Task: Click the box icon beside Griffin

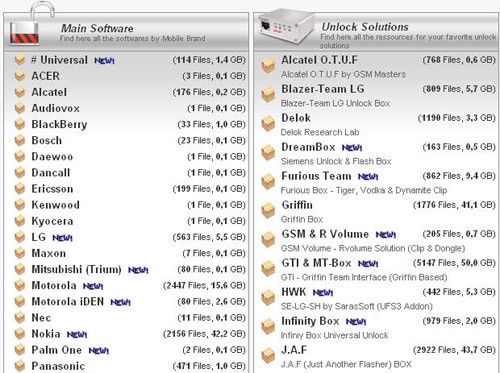Action: tap(268, 211)
